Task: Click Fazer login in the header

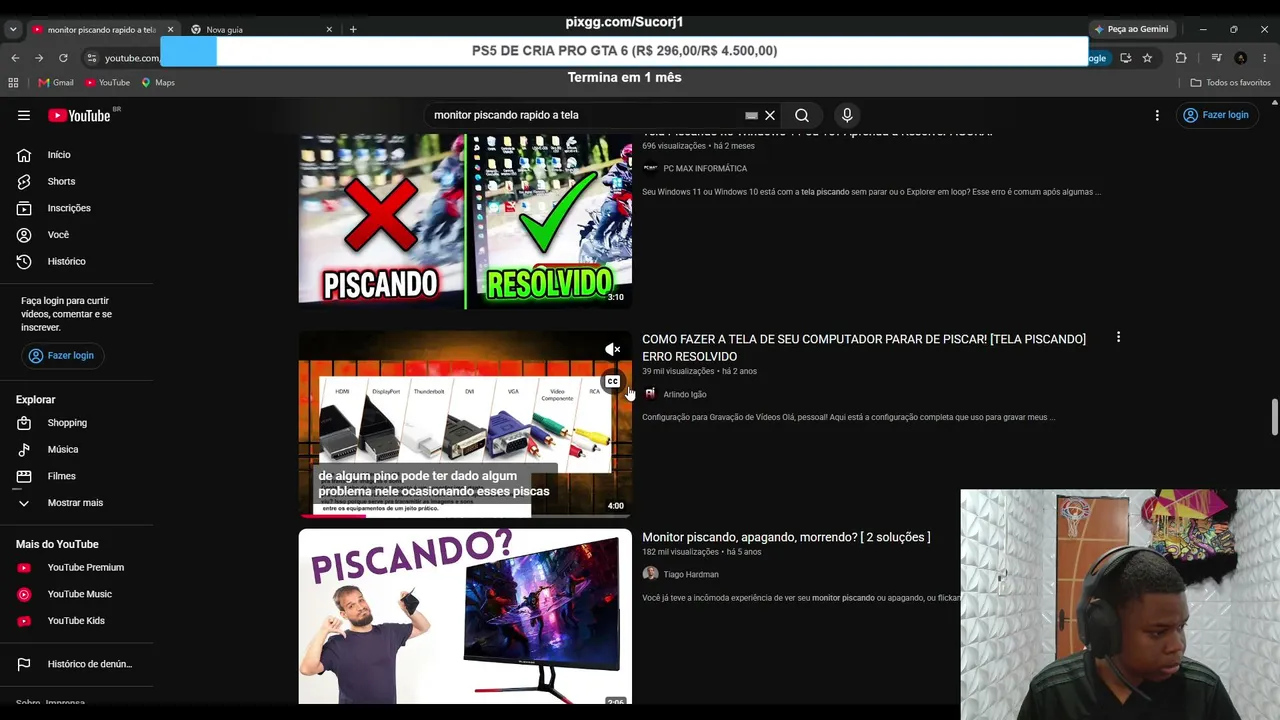Action: click(1216, 115)
